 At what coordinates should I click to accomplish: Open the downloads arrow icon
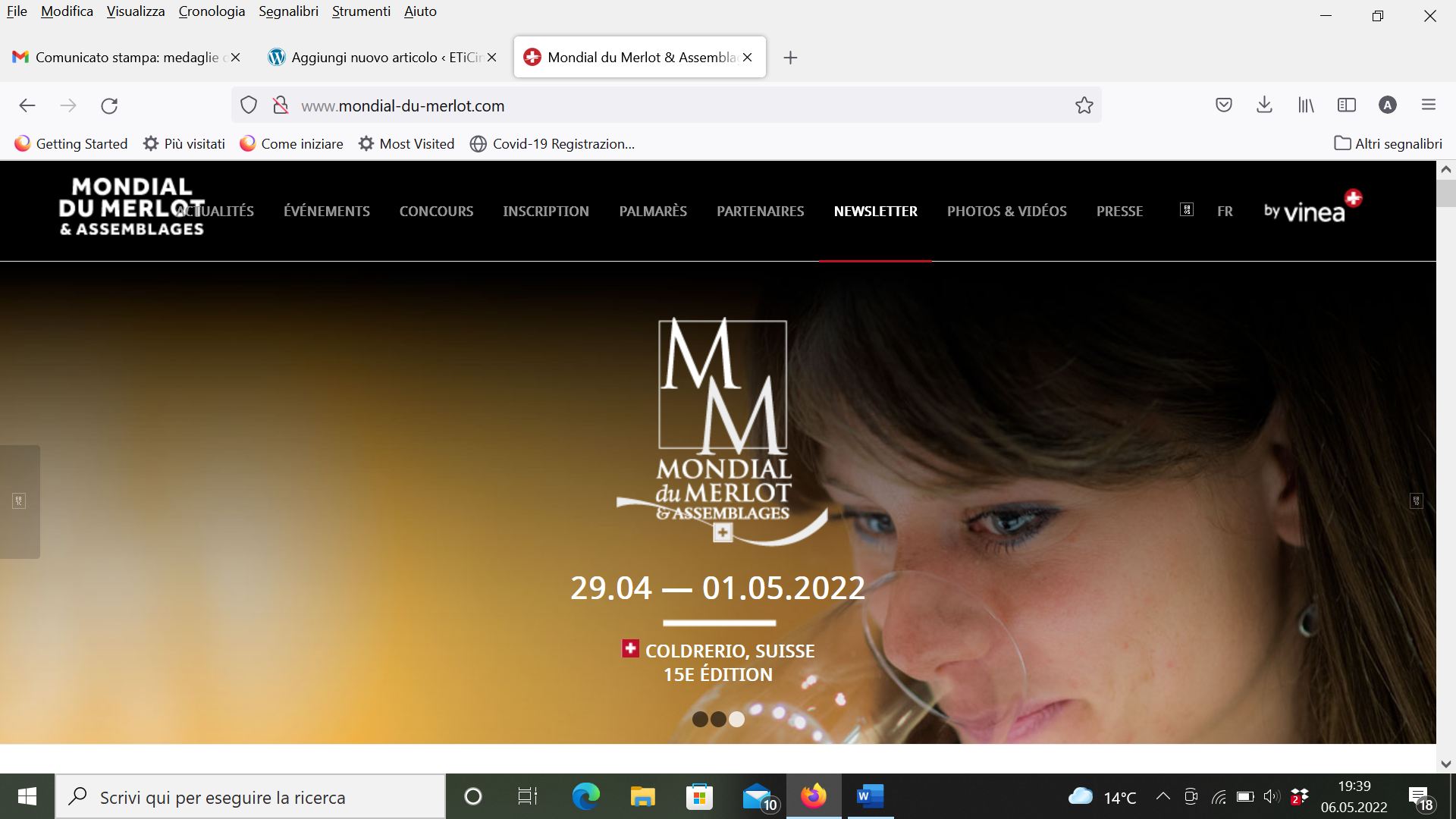pyautogui.click(x=1264, y=105)
